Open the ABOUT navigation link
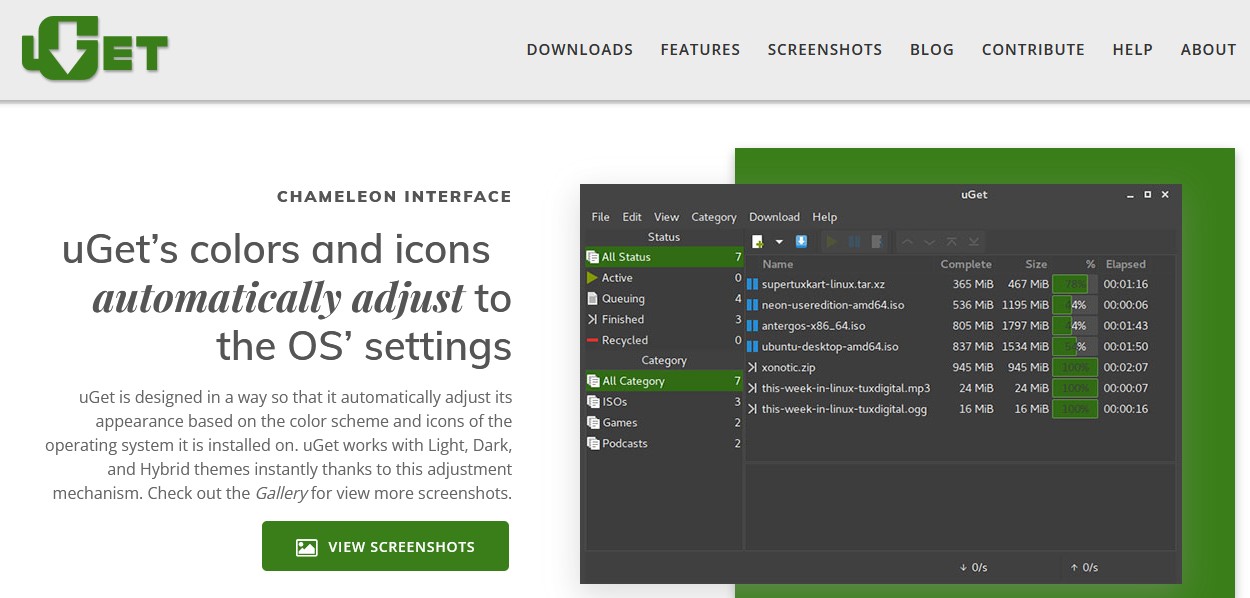The height and width of the screenshot is (598, 1250). (x=1208, y=49)
